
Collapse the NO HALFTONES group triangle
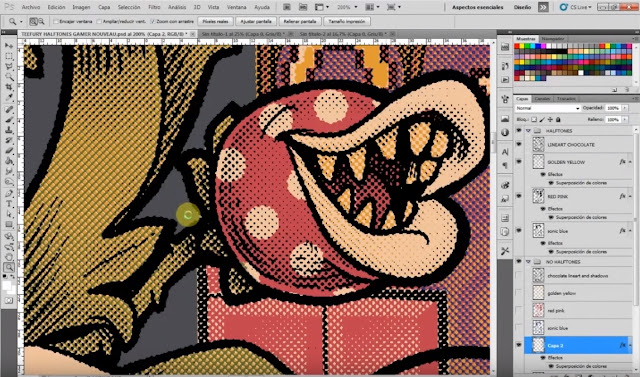[528, 262]
